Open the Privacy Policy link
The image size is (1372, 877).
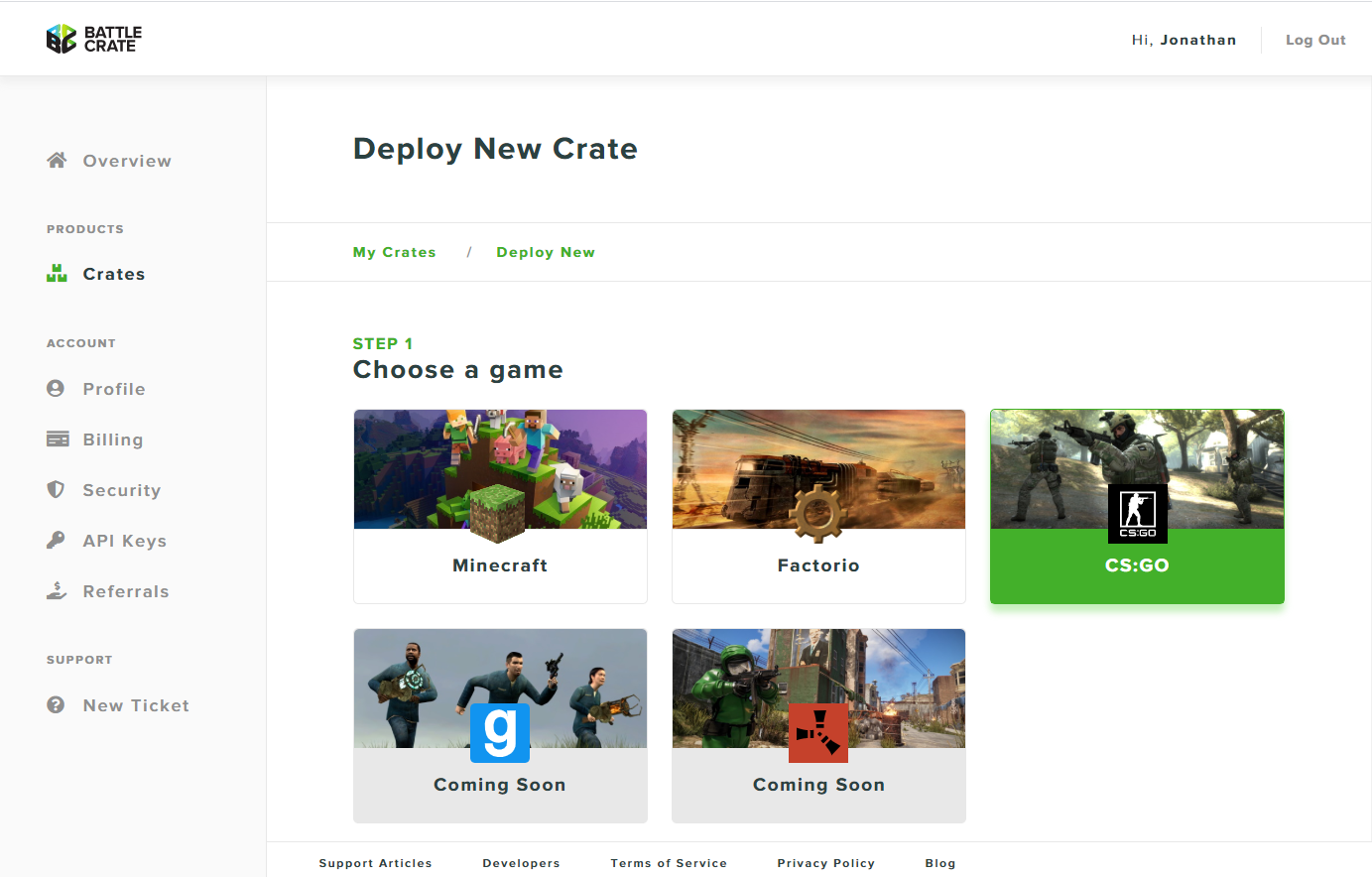click(x=826, y=863)
